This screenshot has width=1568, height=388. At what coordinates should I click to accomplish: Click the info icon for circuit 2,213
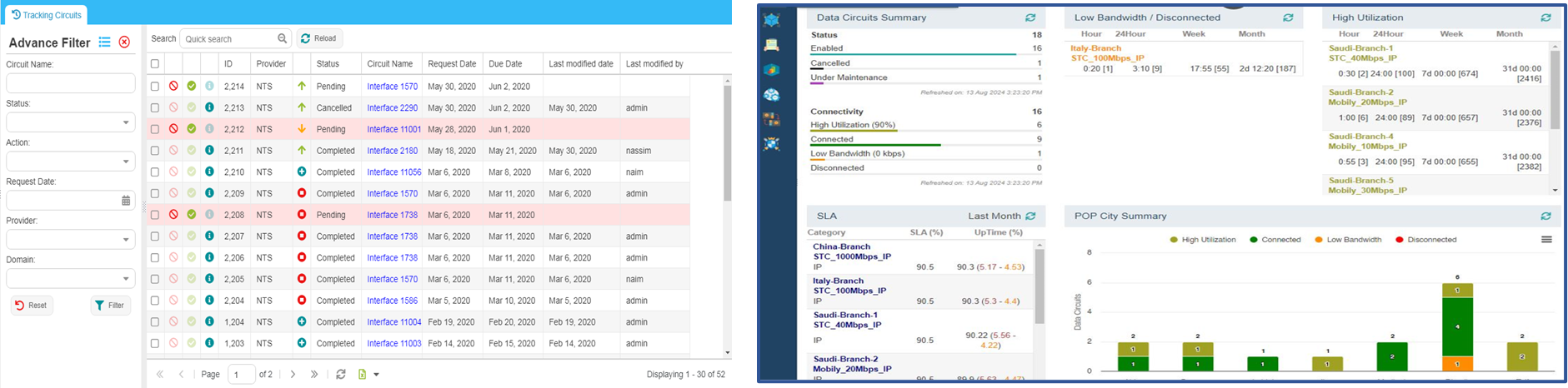pyautogui.click(x=209, y=107)
